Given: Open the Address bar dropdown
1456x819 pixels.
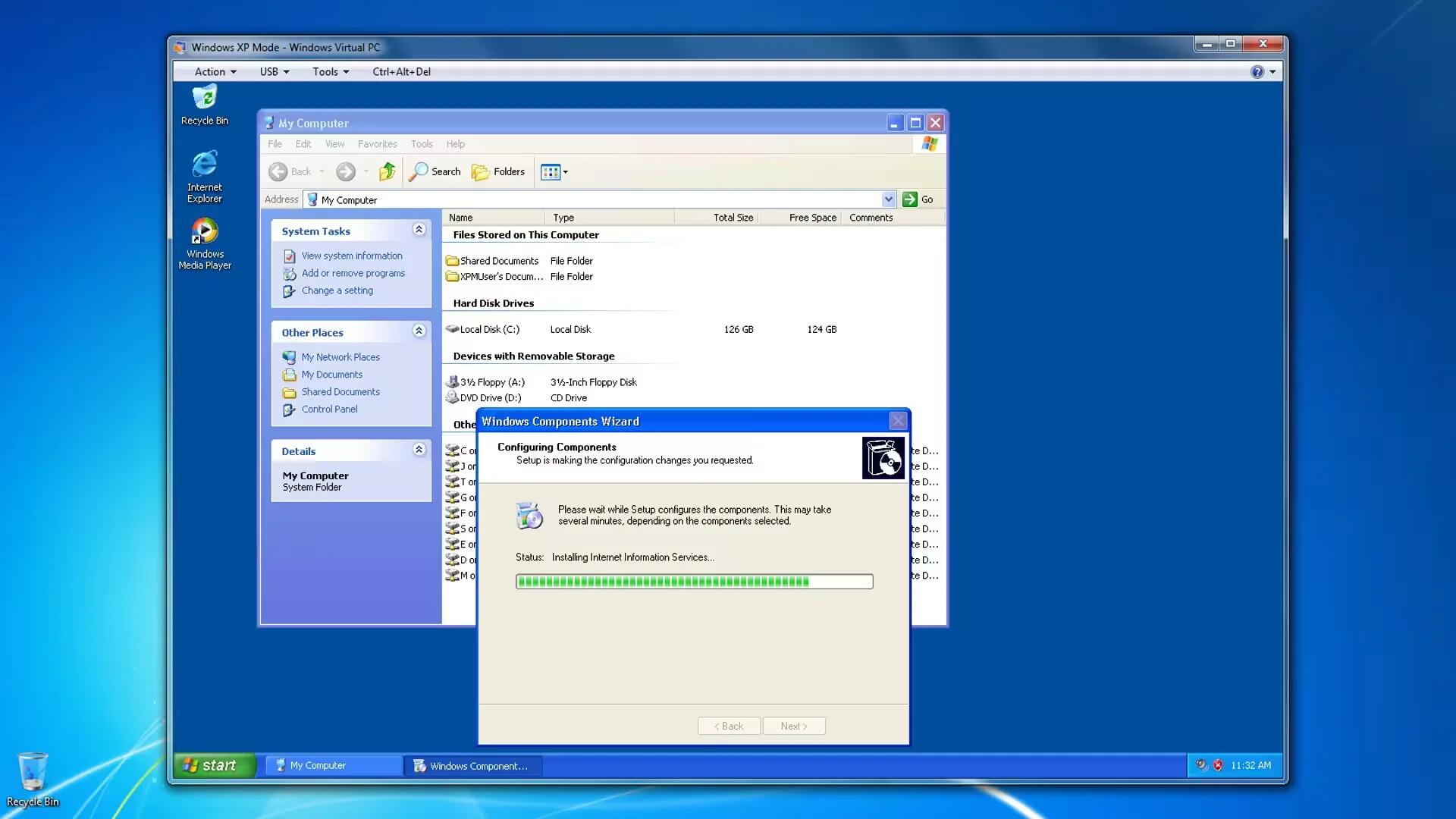Looking at the screenshot, I should [888, 199].
